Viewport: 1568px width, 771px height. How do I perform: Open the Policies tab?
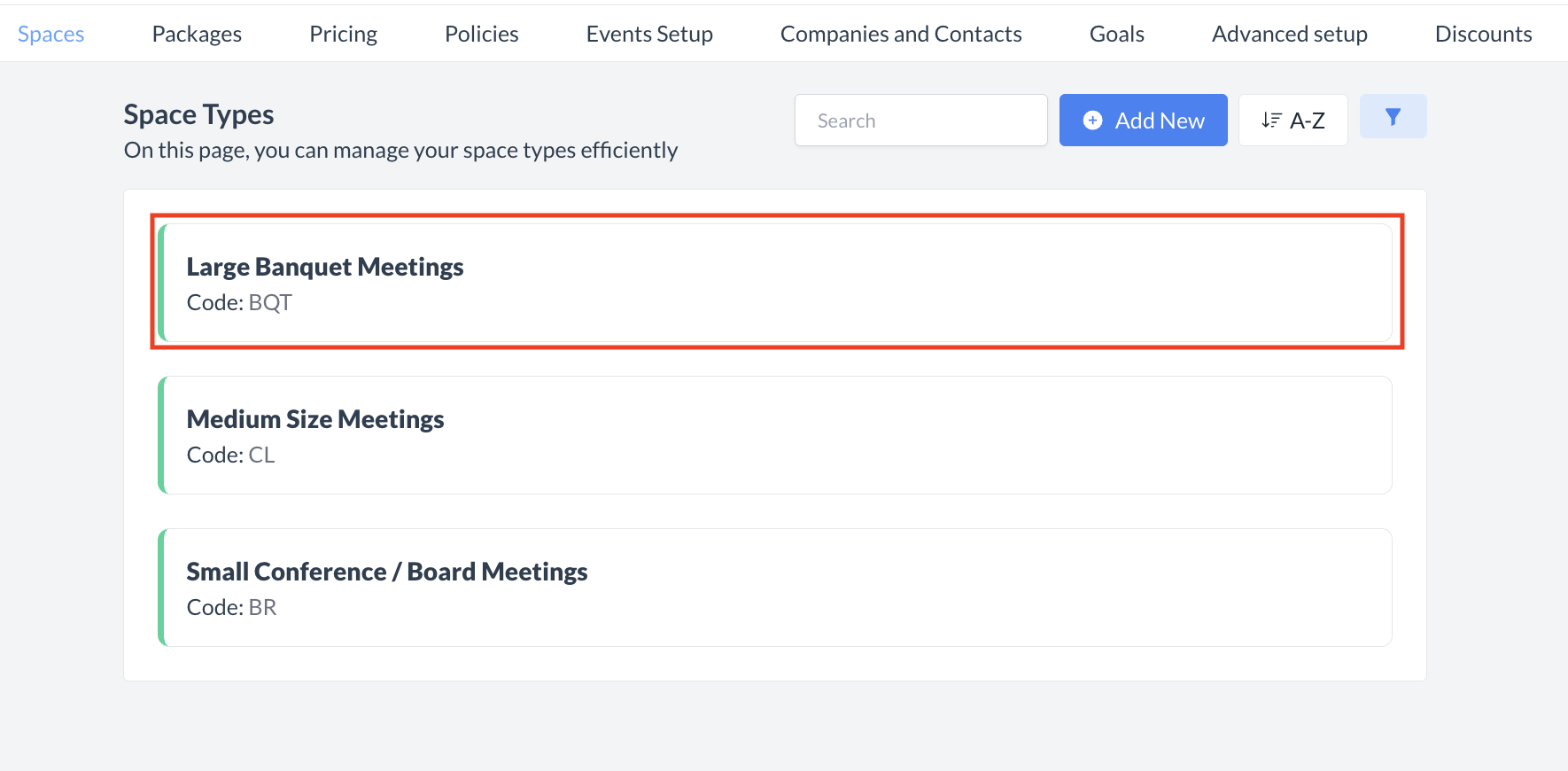(481, 34)
